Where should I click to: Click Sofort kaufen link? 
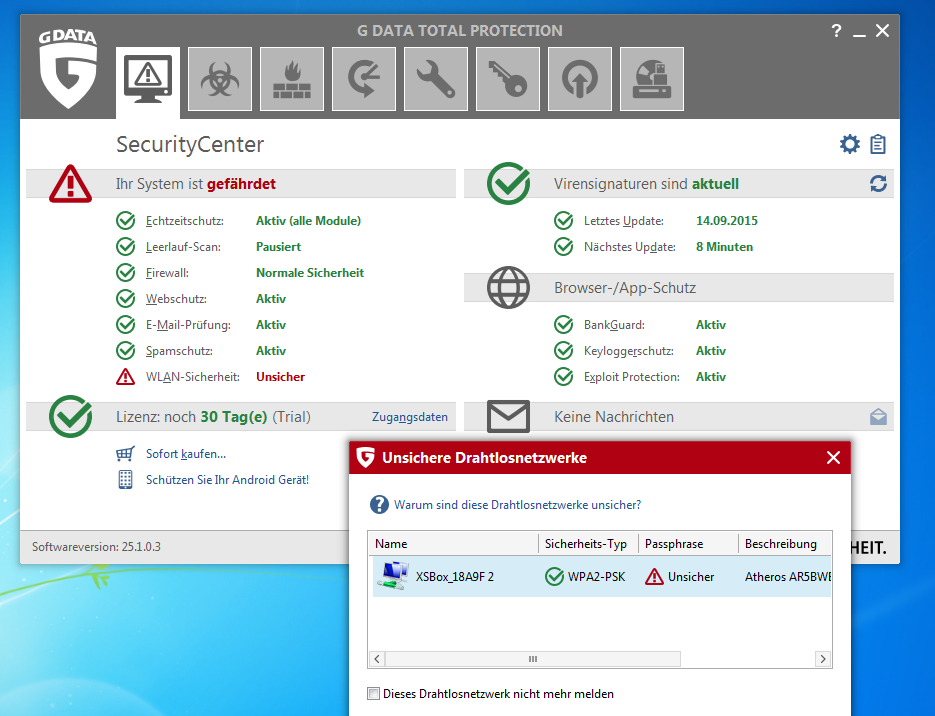pyautogui.click(x=186, y=454)
